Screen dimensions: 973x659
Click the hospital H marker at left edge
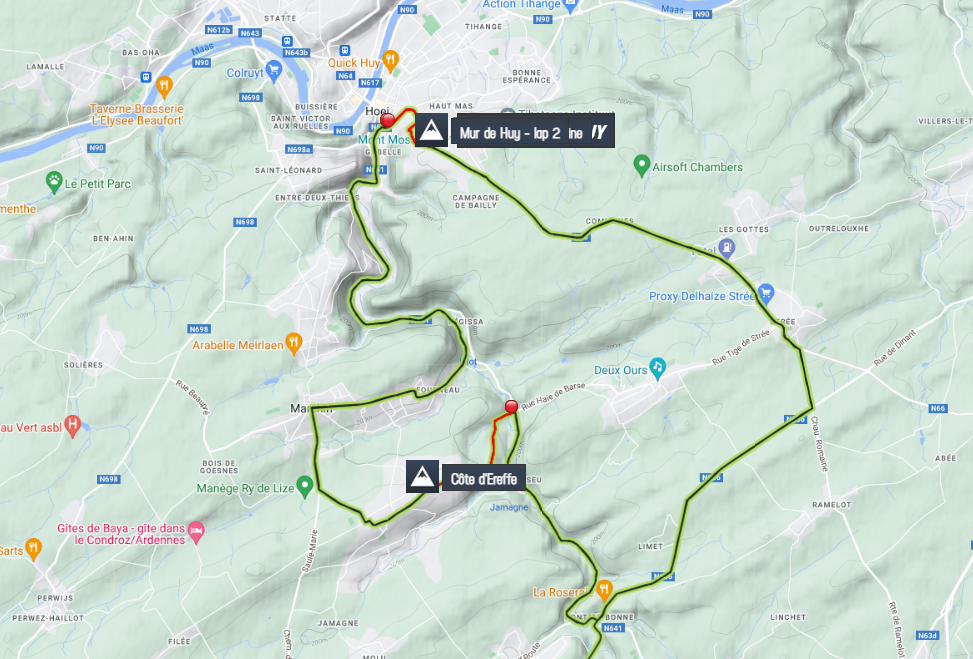[x=73, y=426]
